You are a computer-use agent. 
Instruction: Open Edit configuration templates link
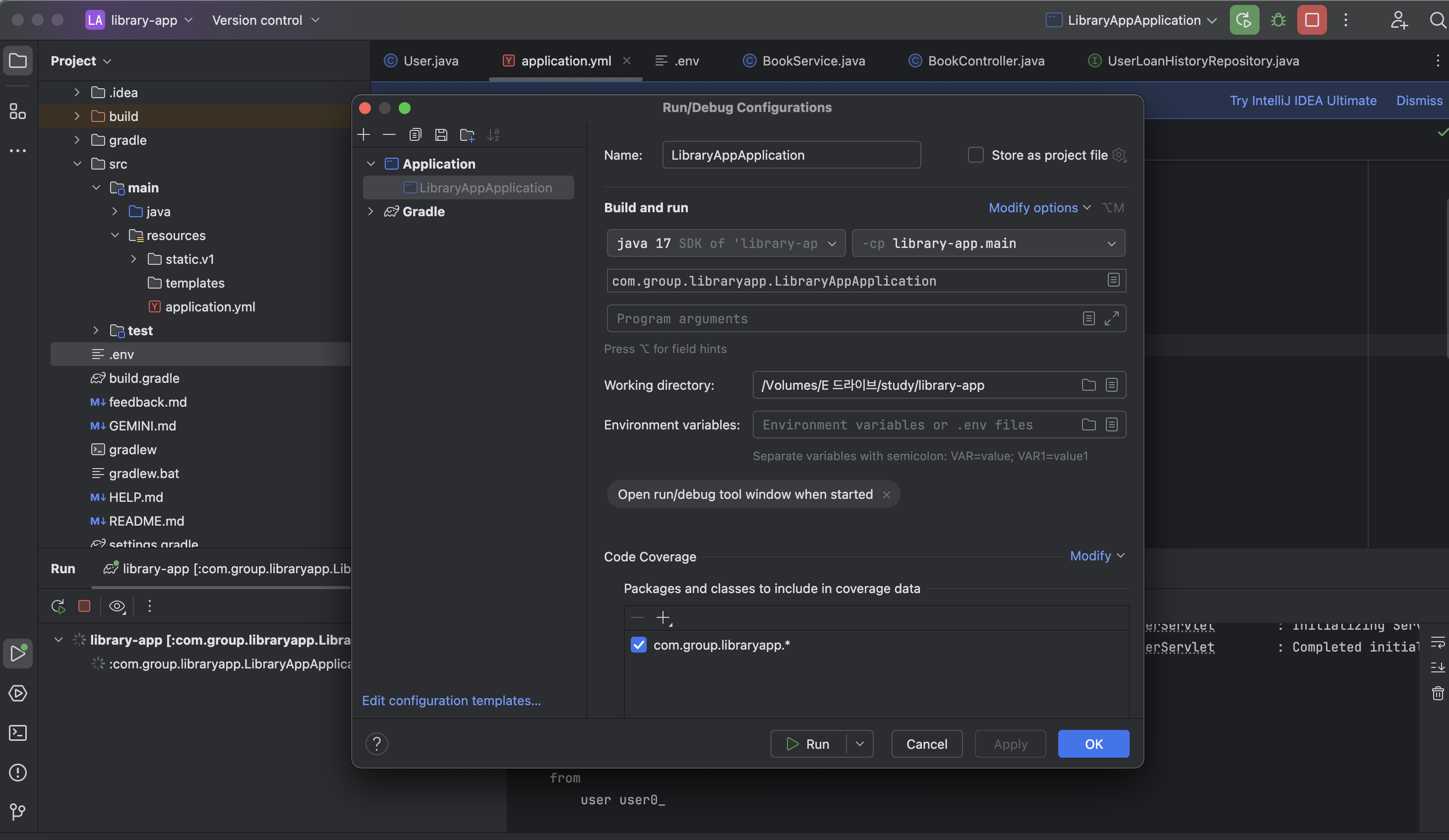pos(451,700)
